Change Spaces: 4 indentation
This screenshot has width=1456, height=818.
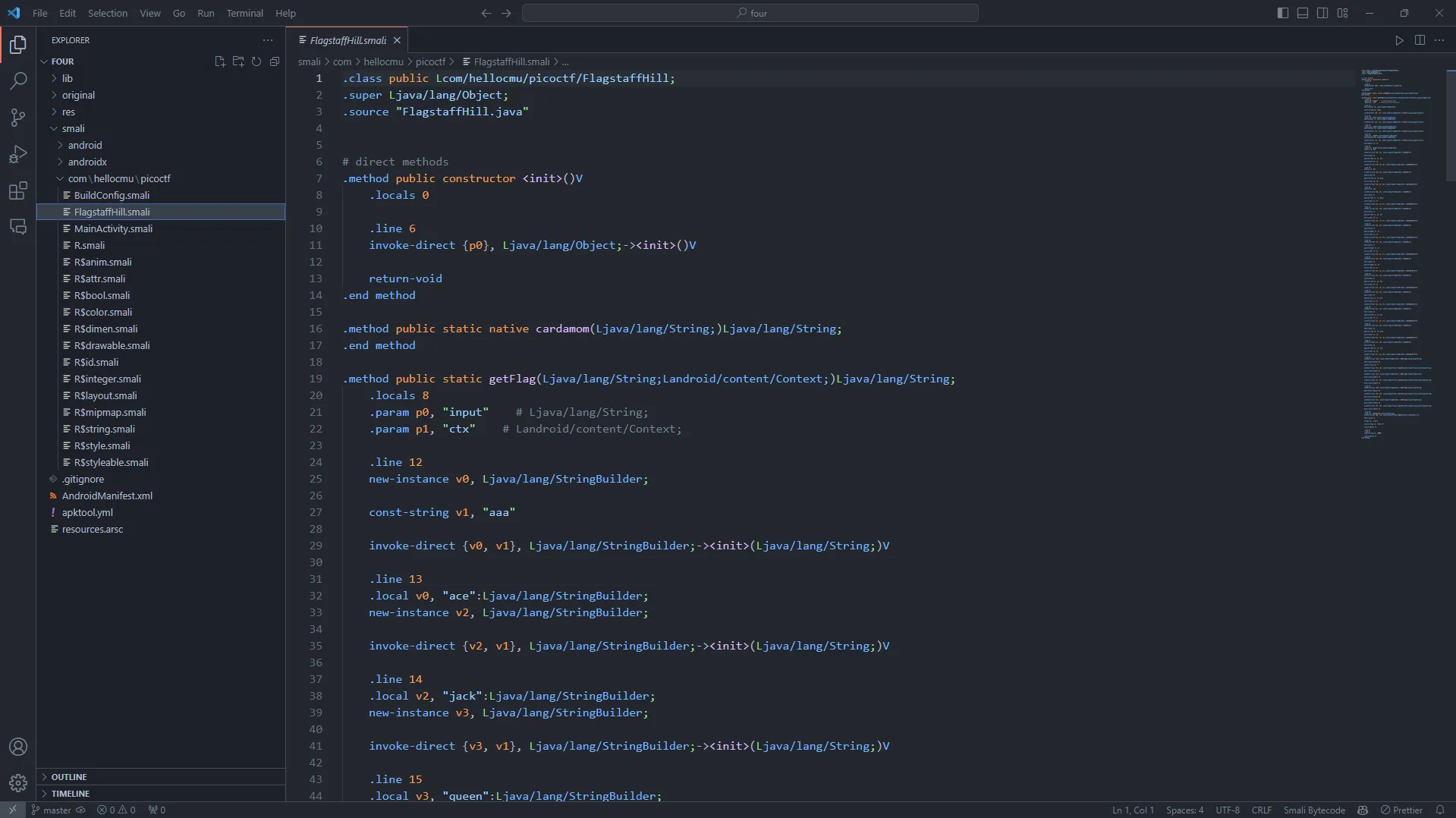1184,810
